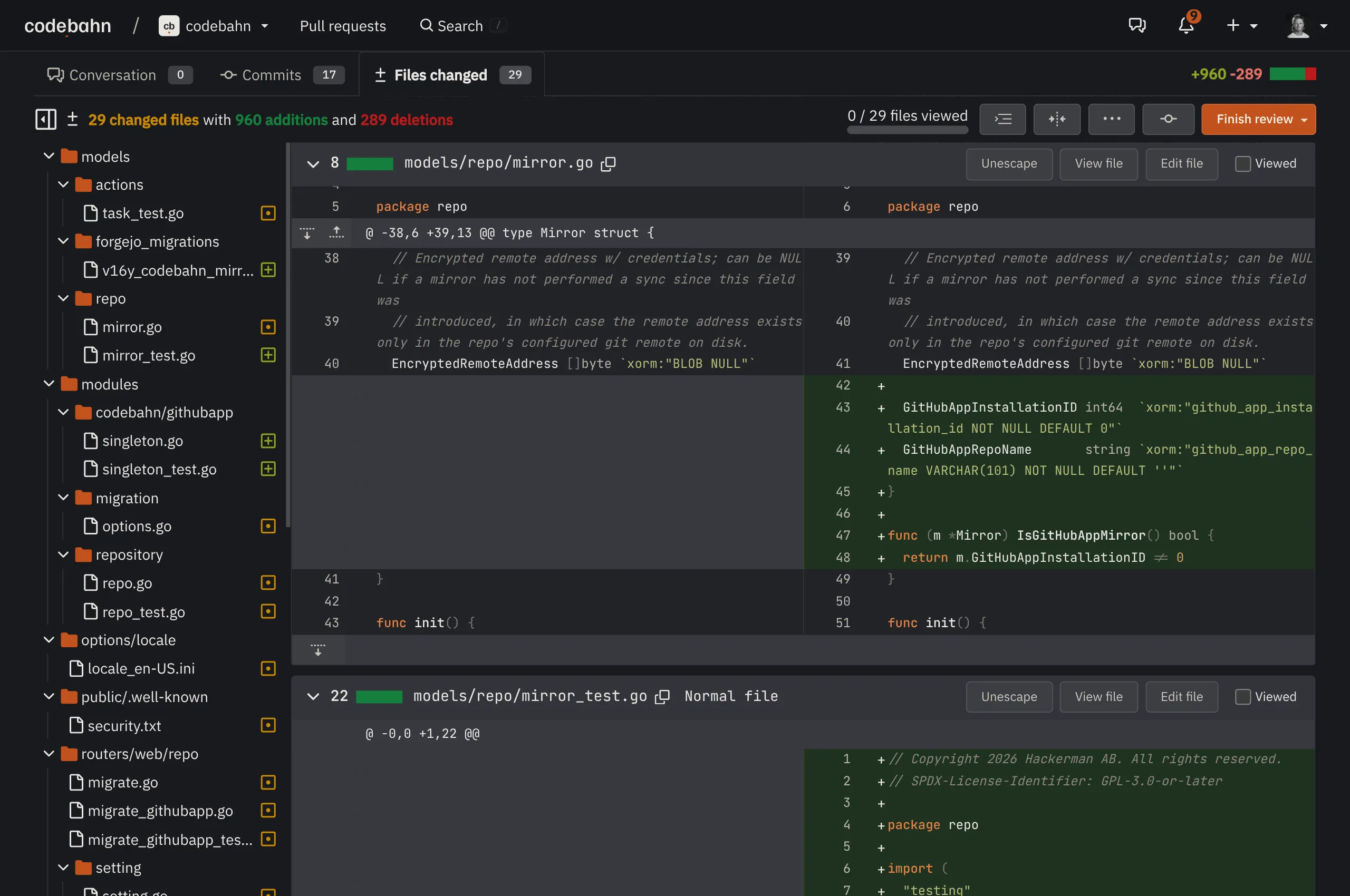Screen dimensions: 1350x896
Task: Click the files viewed progress bar
Action: pyautogui.click(x=908, y=130)
